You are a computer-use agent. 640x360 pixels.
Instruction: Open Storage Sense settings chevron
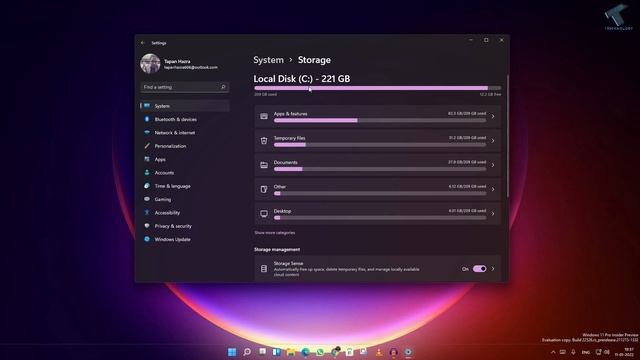point(493,269)
